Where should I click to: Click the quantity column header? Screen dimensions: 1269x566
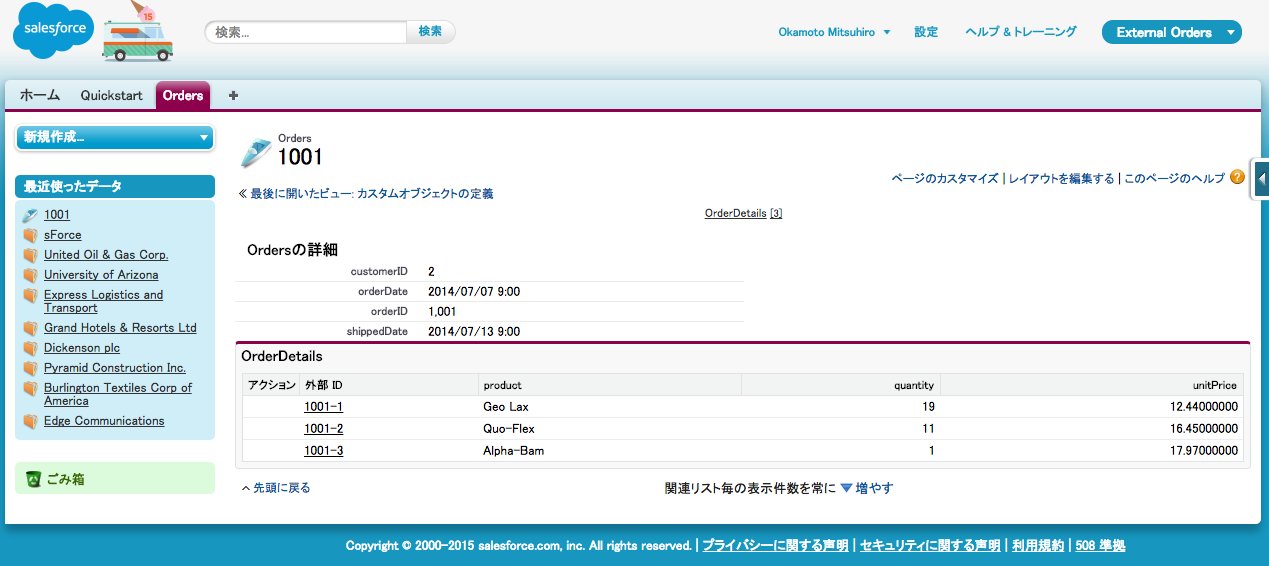tap(914, 385)
